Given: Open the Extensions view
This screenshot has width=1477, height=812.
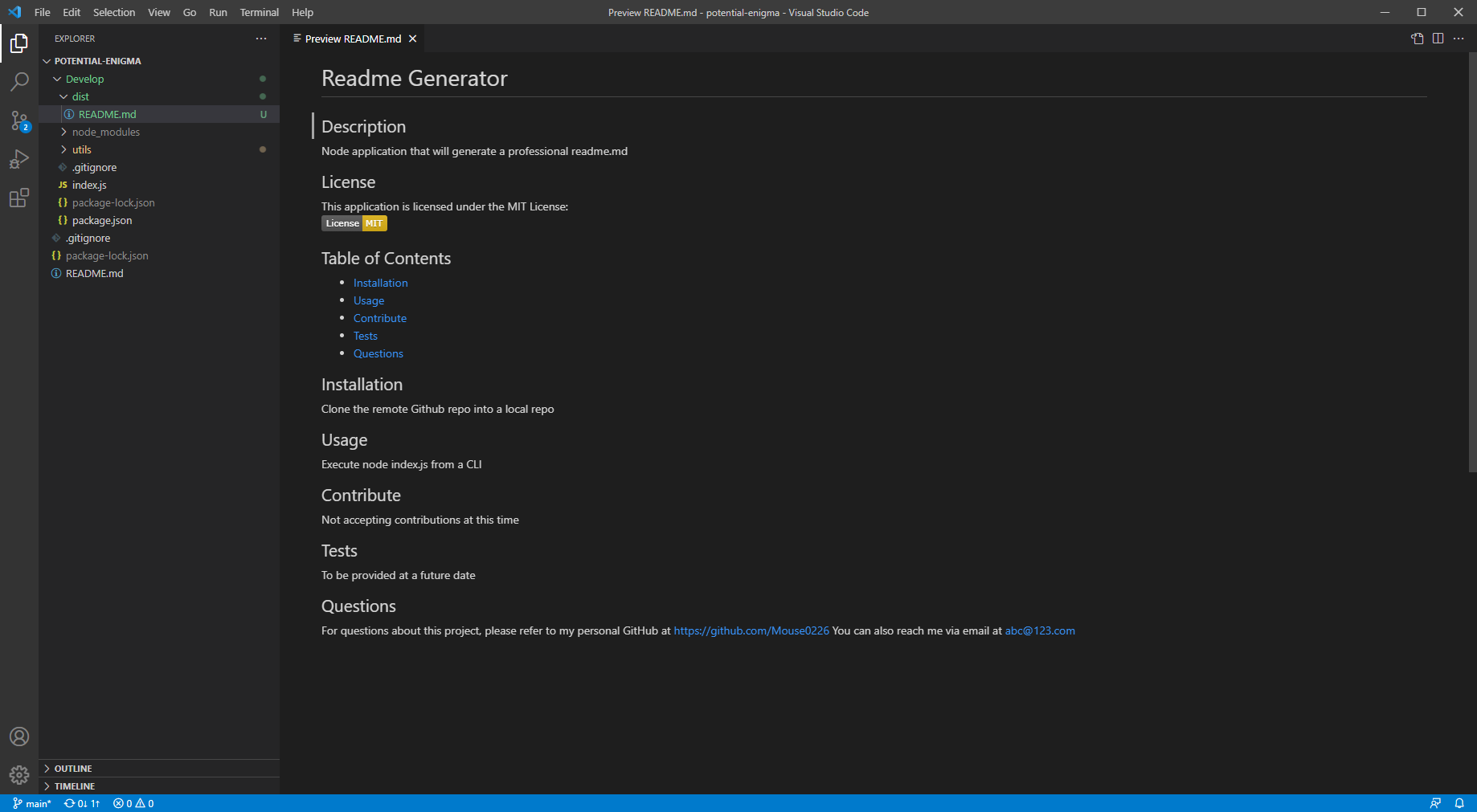Looking at the screenshot, I should [x=19, y=198].
